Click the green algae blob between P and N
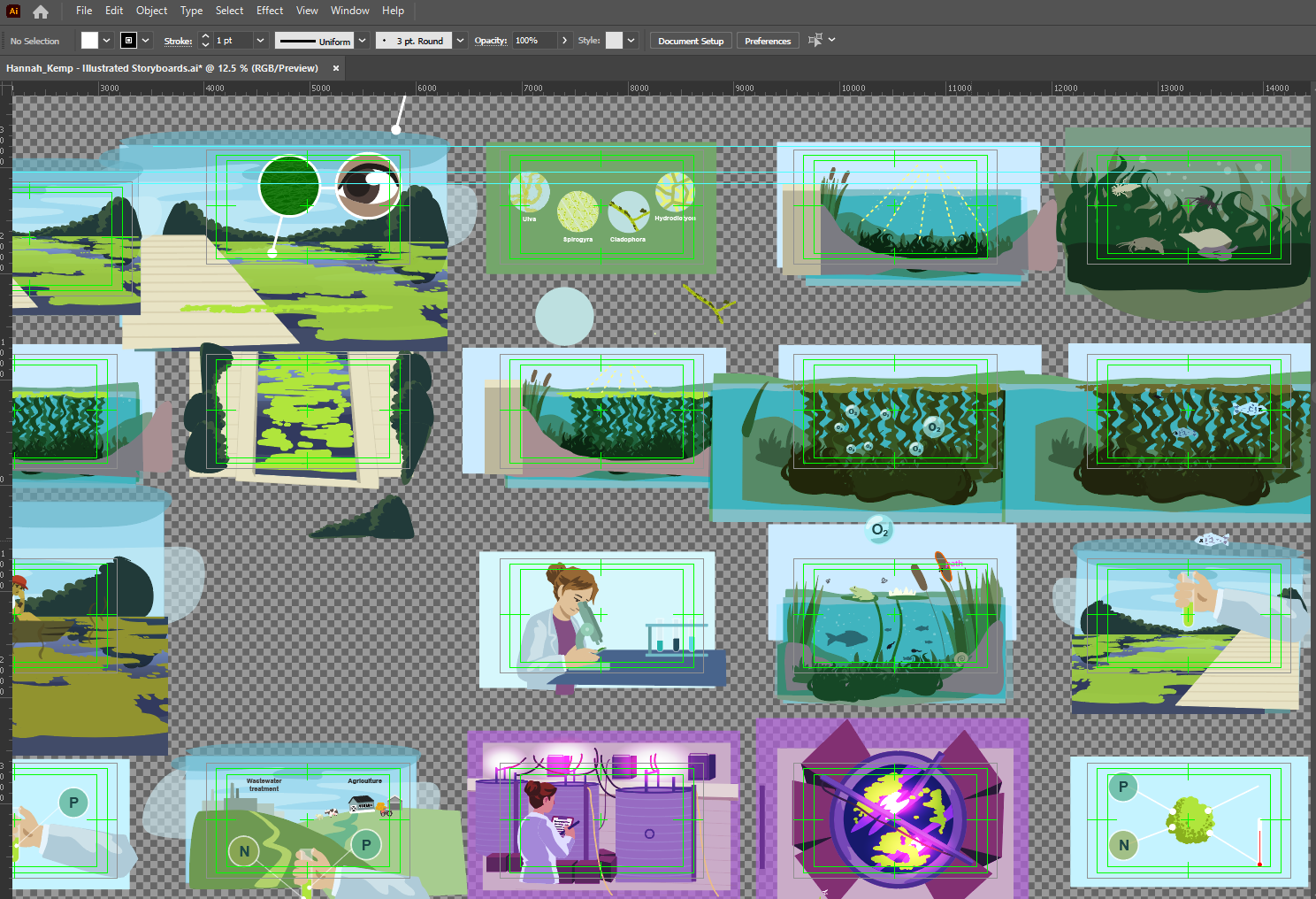1316x899 pixels. (x=1190, y=819)
